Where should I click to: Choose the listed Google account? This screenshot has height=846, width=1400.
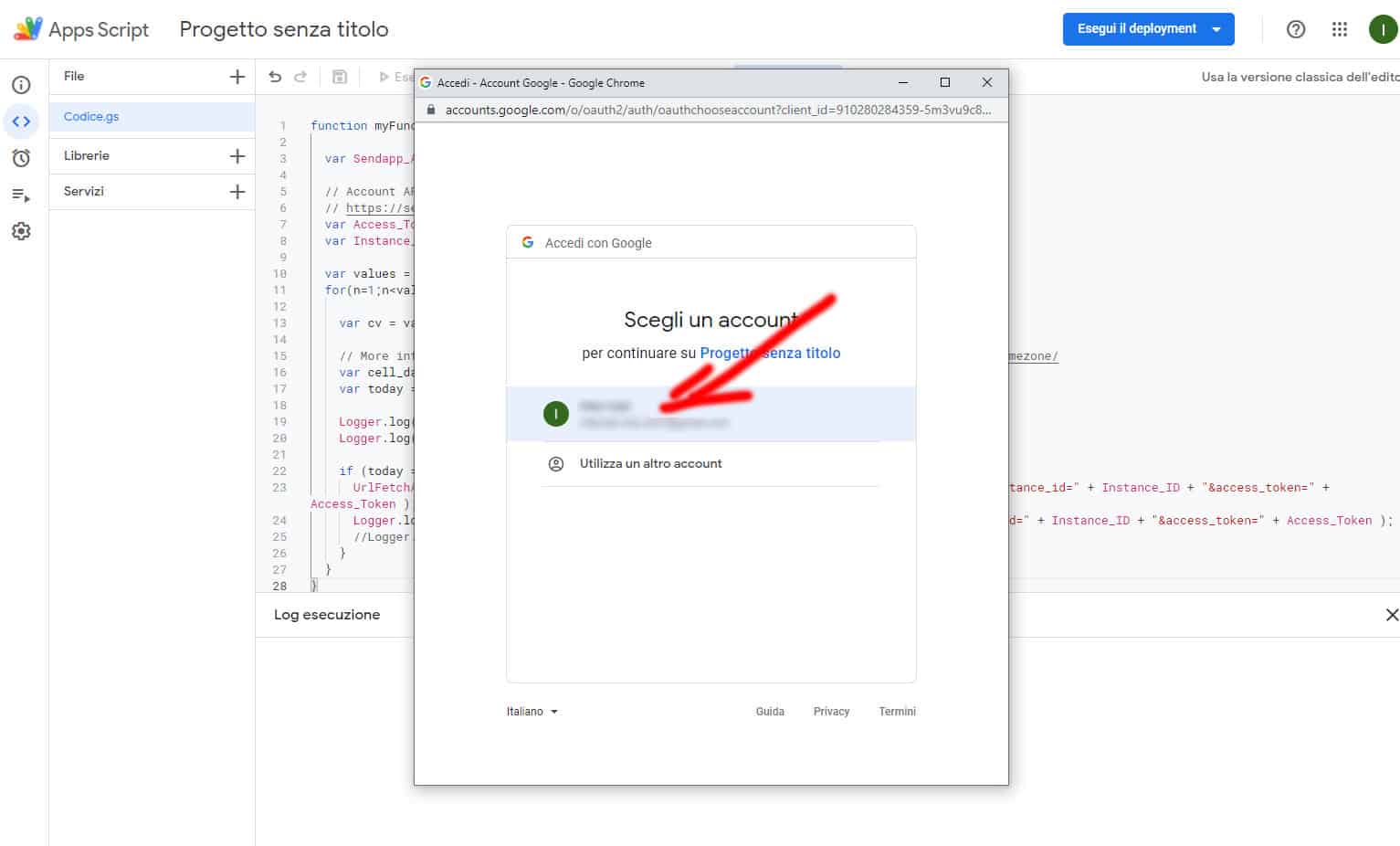(711, 414)
